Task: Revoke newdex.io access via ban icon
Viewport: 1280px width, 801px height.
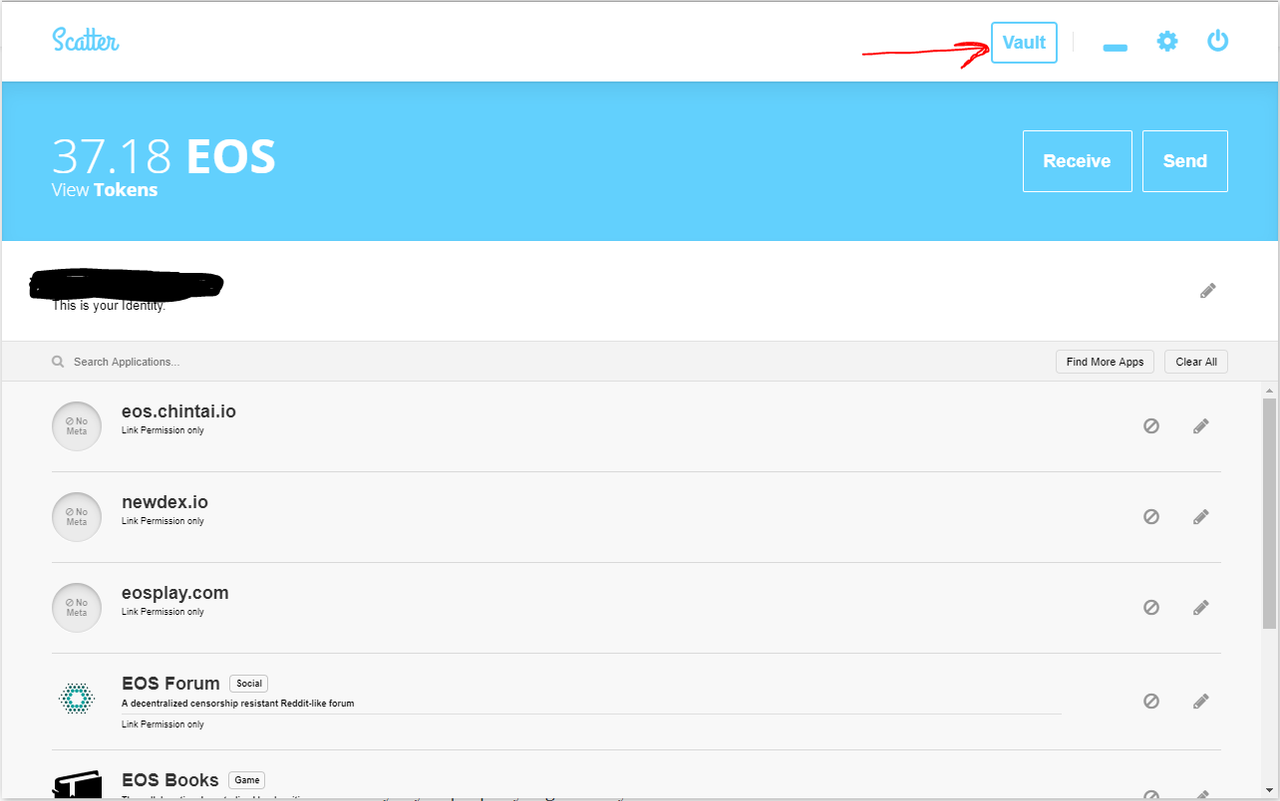Action: 1151,517
